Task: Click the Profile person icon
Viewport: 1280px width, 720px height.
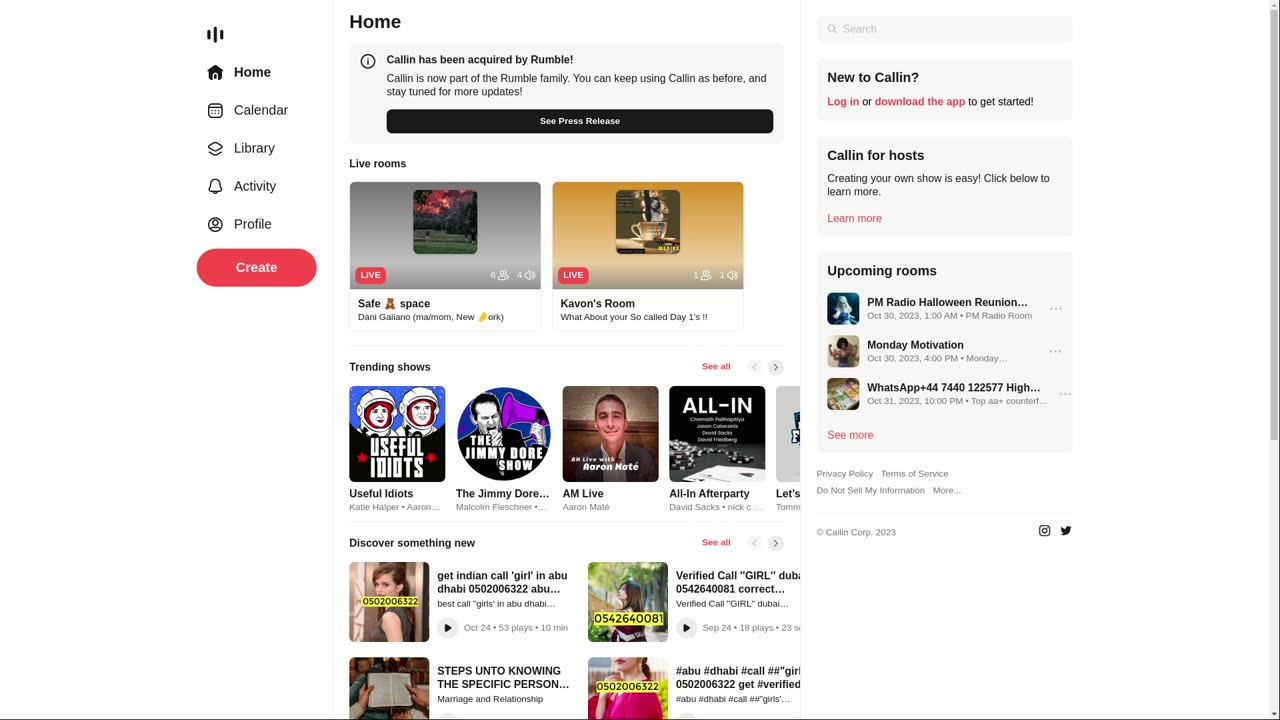Action: point(215,224)
